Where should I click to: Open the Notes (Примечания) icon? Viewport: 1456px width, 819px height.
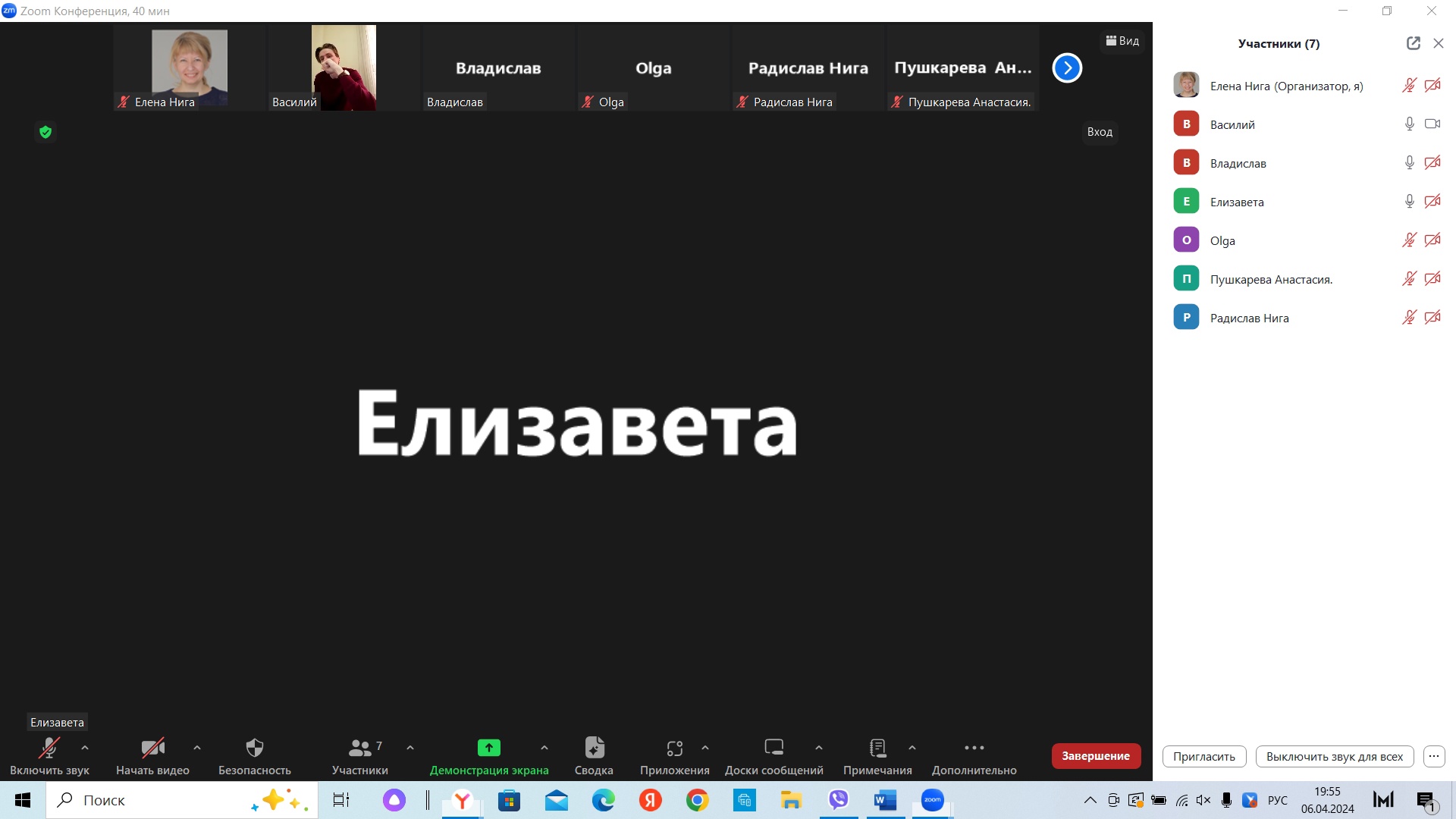pyautogui.click(x=877, y=748)
